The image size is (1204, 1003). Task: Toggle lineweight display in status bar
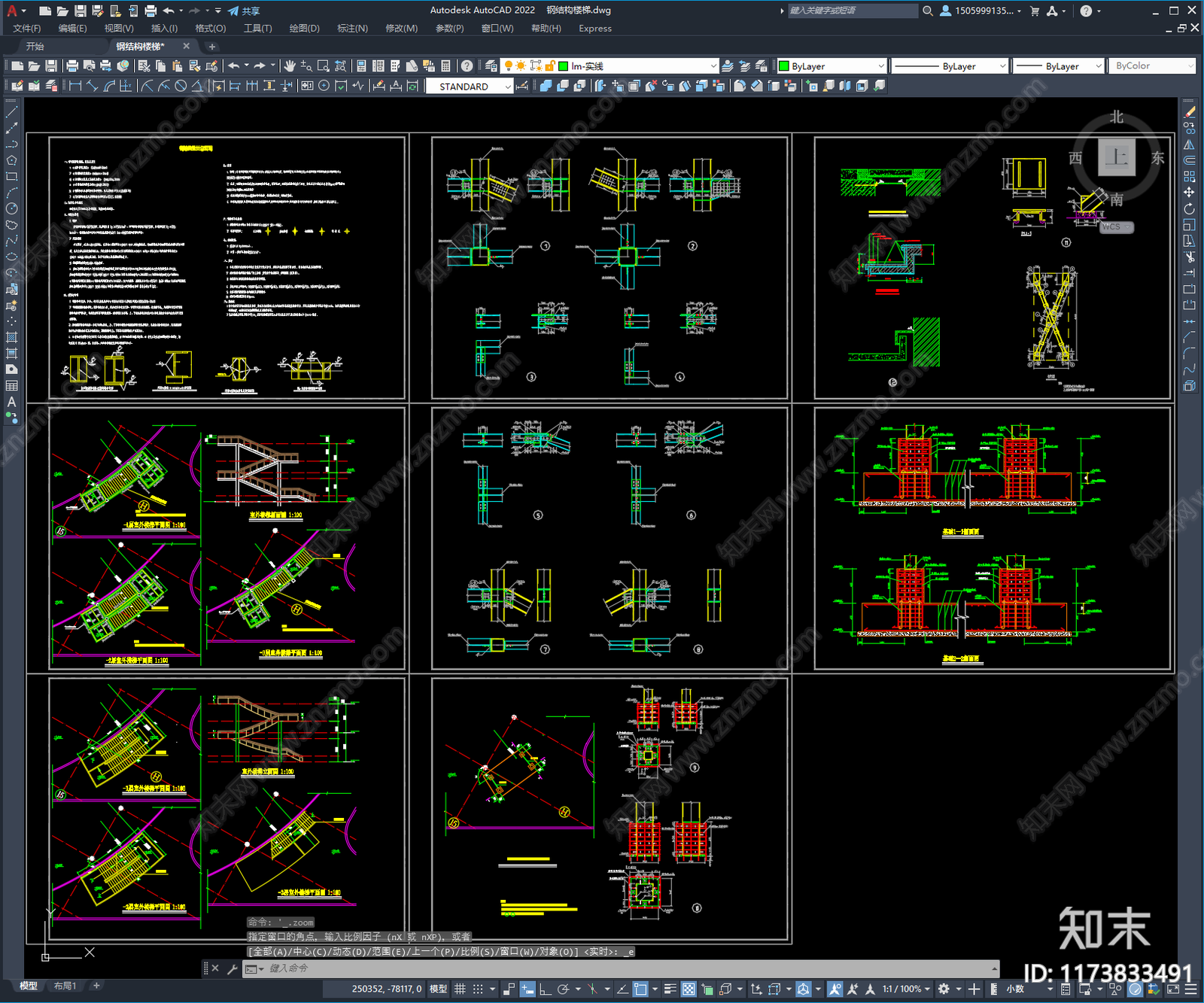[670, 989]
